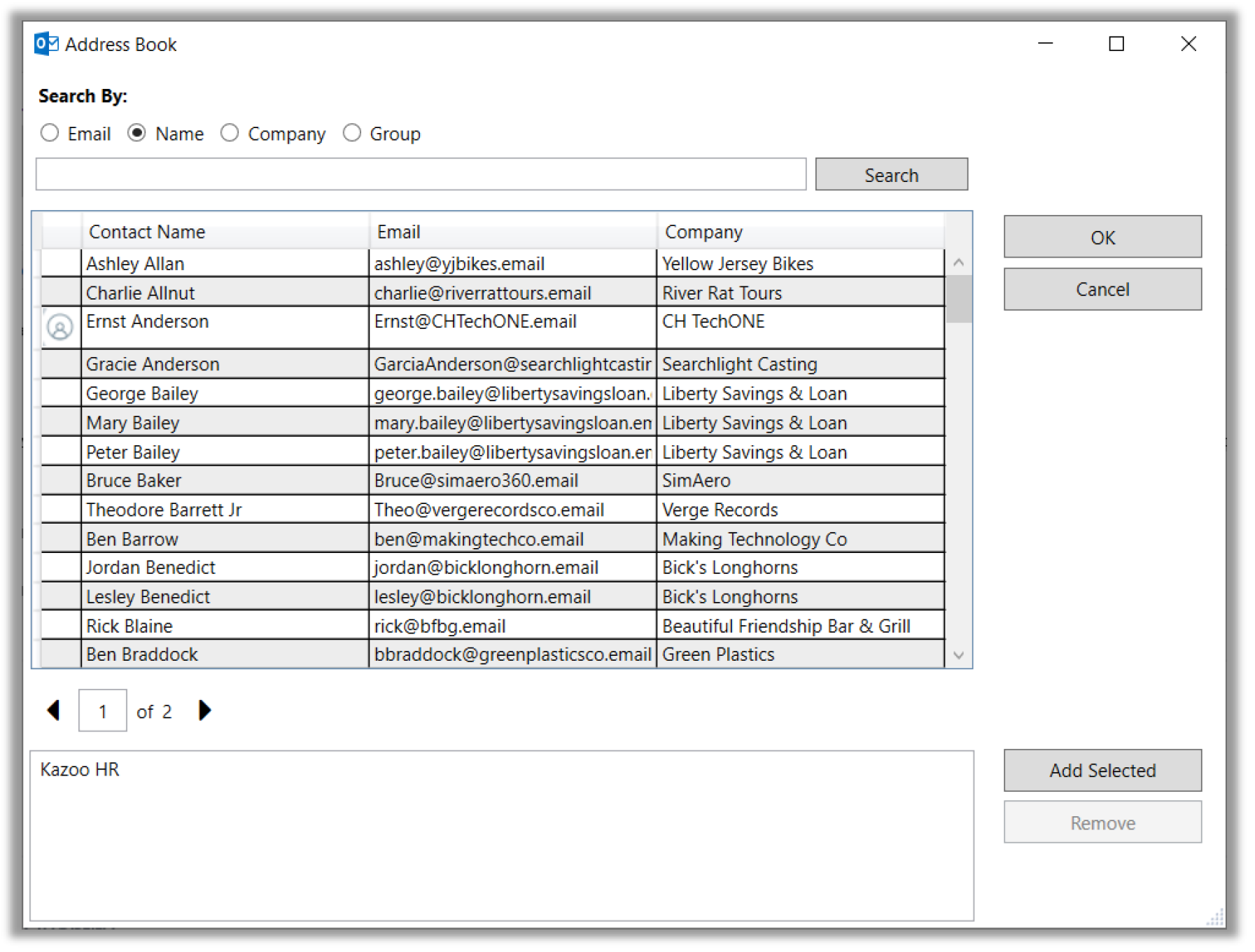Click the Search button

(891, 174)
